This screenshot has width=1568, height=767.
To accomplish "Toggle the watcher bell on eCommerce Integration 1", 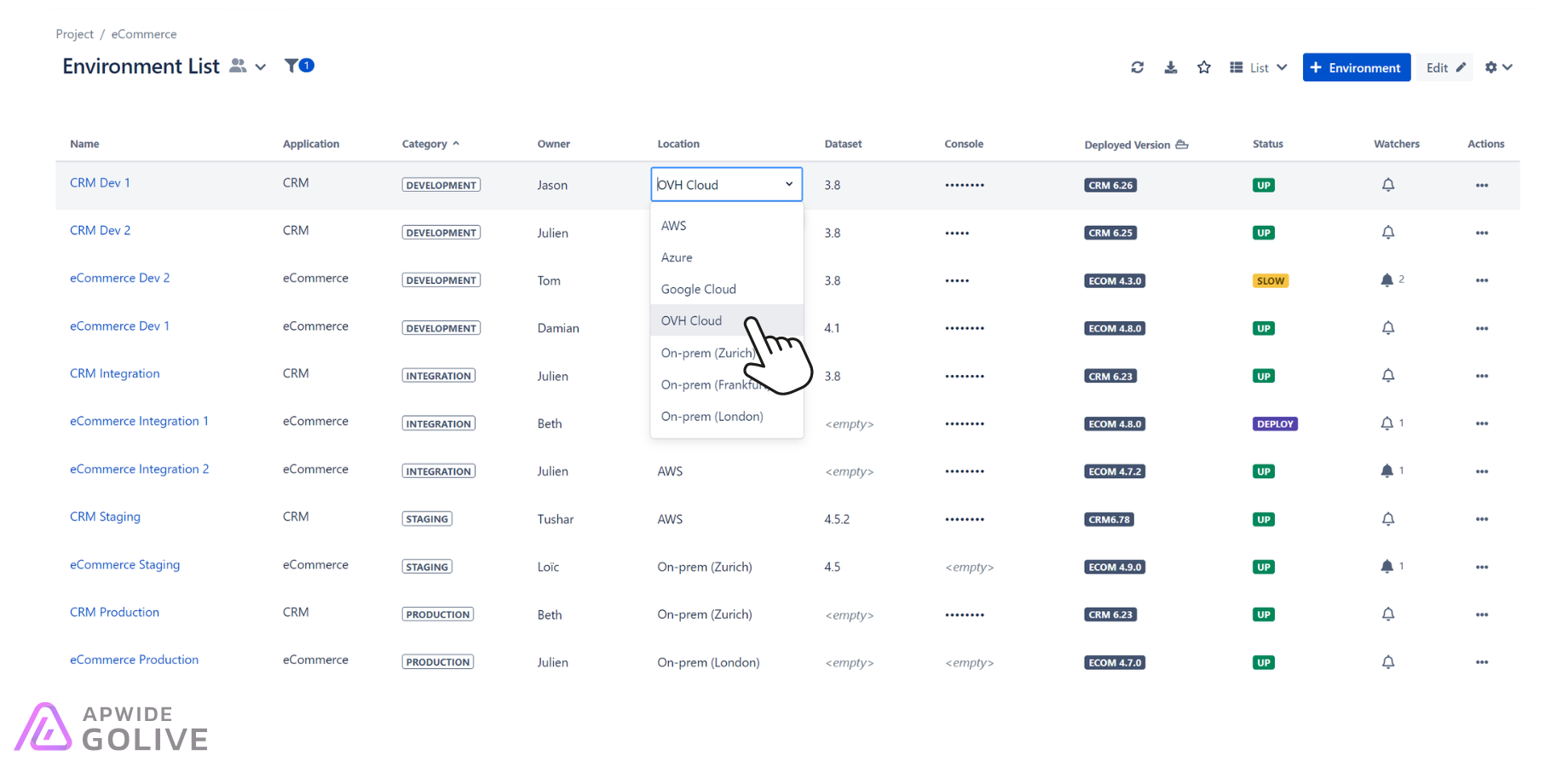I will pyautogui.click(x=1386, y=423).
